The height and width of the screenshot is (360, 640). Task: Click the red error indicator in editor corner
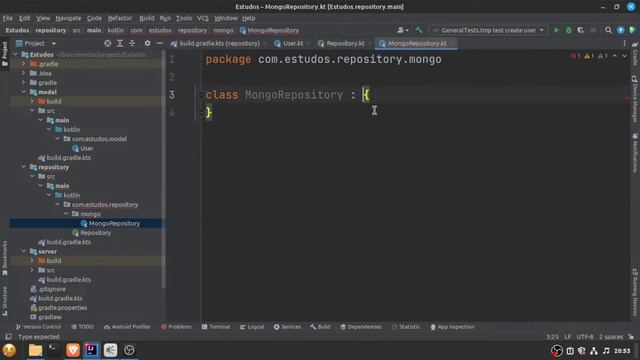coord(576,56)
